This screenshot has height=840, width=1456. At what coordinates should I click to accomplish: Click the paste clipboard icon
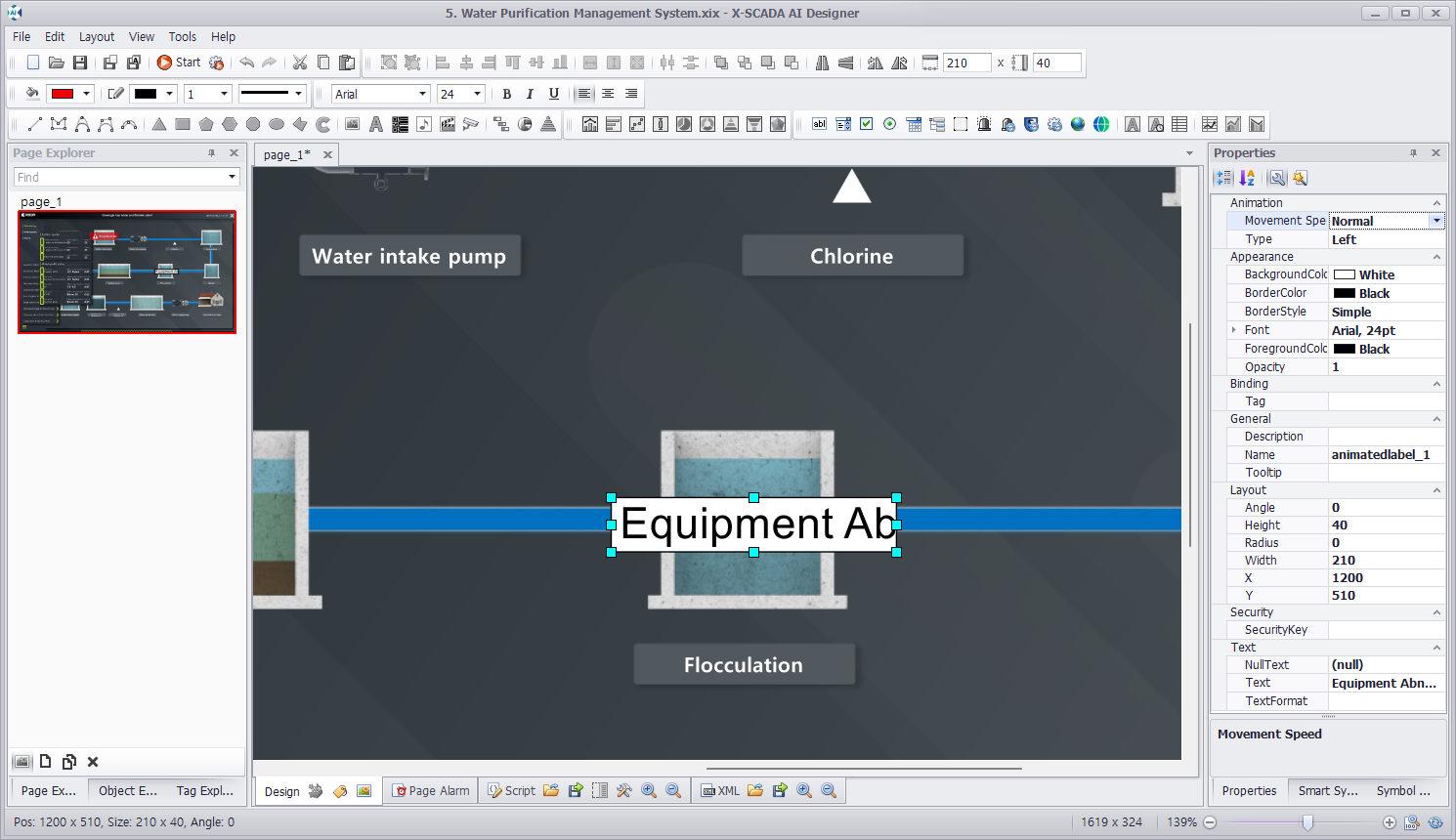[347, 63]
